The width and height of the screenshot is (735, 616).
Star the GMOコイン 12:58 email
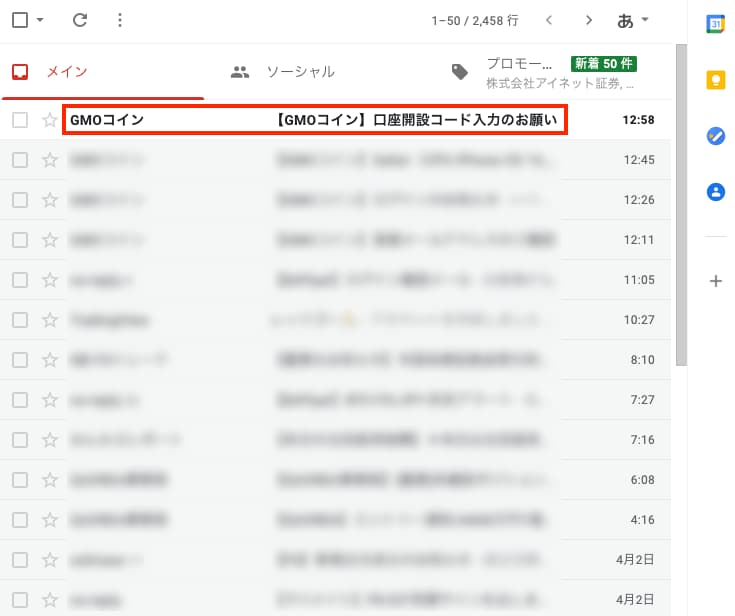pyautogui.click(x=50, y=120)
